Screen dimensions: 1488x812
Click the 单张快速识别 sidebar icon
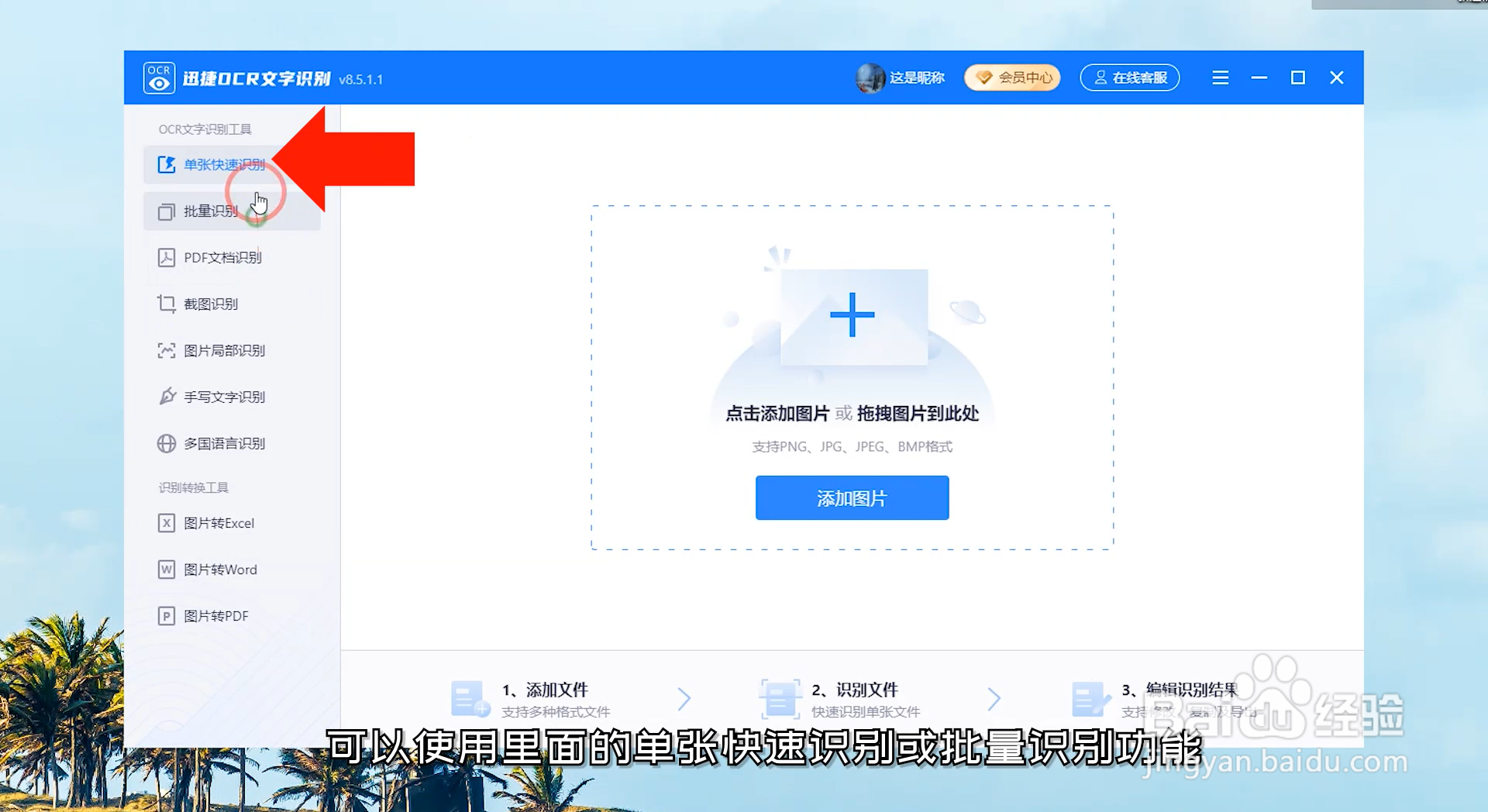click(x=167, y=164)
